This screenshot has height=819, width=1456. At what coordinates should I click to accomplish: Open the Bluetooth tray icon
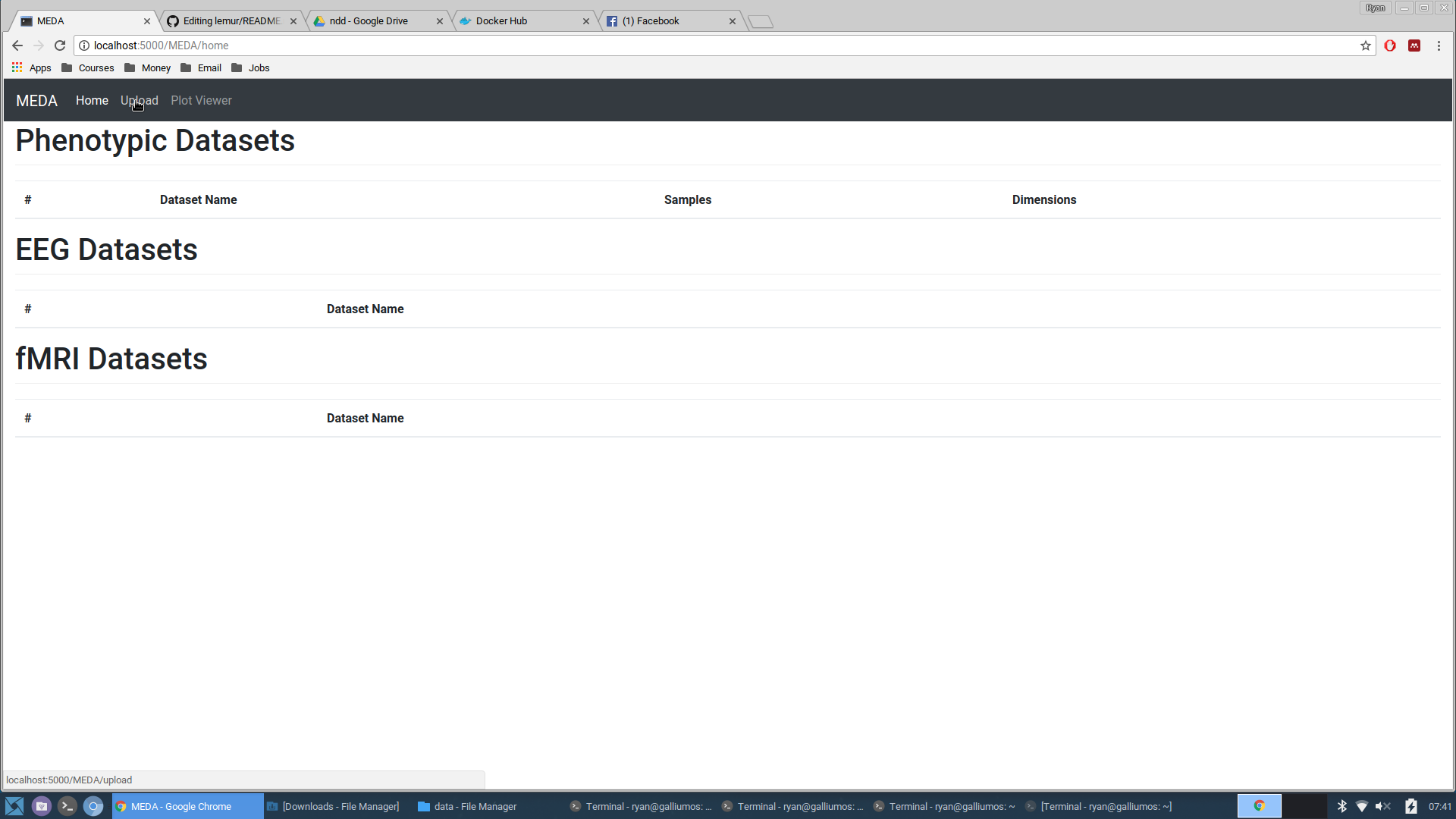pos(1341,806)
